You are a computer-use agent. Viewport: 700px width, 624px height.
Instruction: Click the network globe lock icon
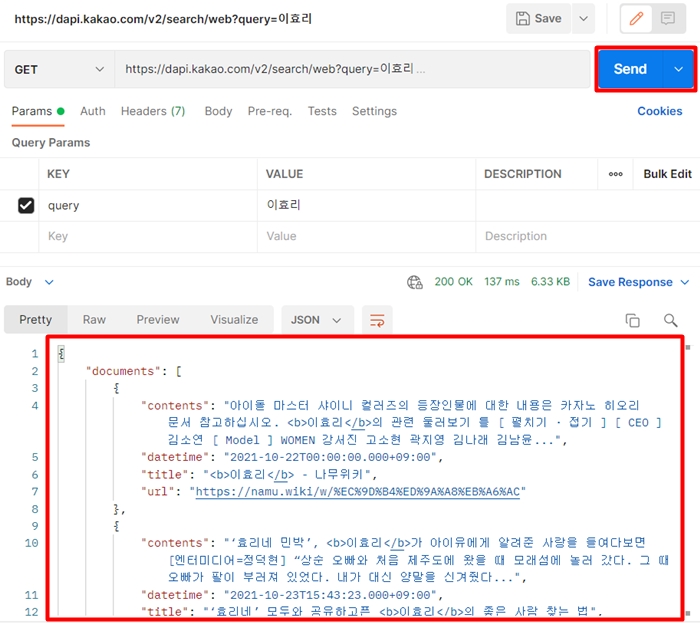[x=414, y=282]
